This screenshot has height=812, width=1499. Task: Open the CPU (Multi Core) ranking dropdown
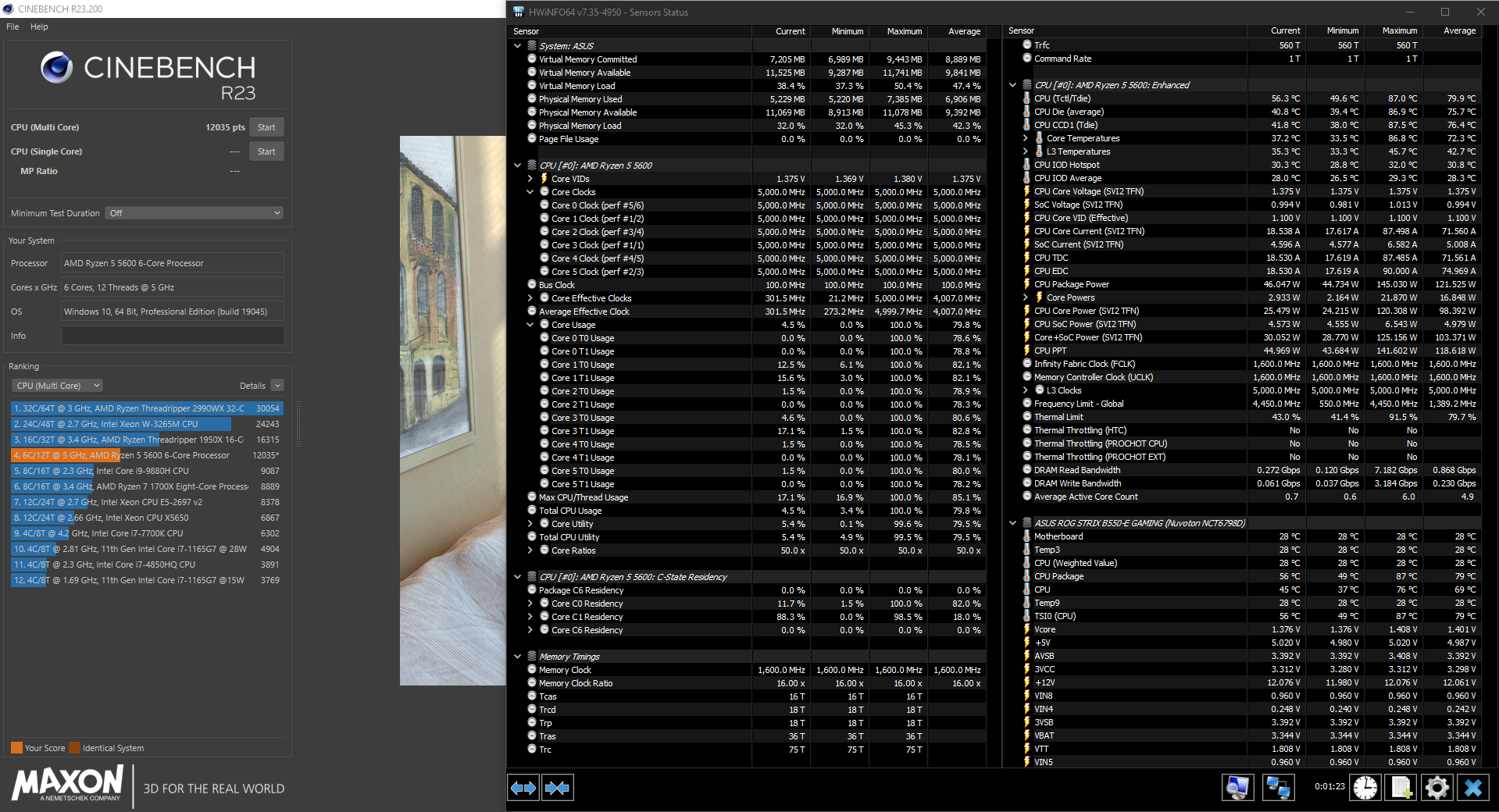(57, 386)
